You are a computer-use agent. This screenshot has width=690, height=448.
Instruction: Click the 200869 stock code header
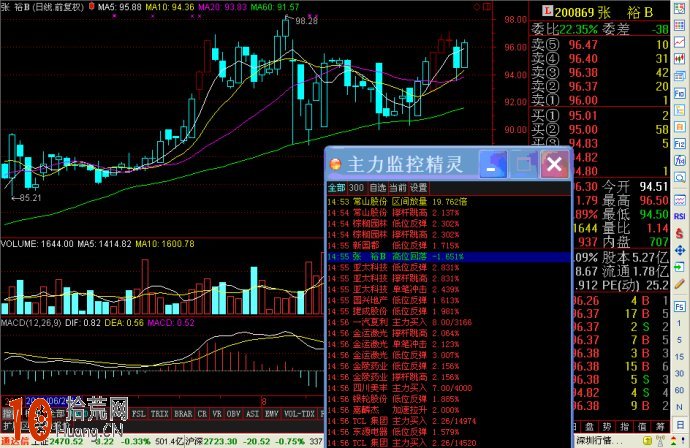coord(574,12)
